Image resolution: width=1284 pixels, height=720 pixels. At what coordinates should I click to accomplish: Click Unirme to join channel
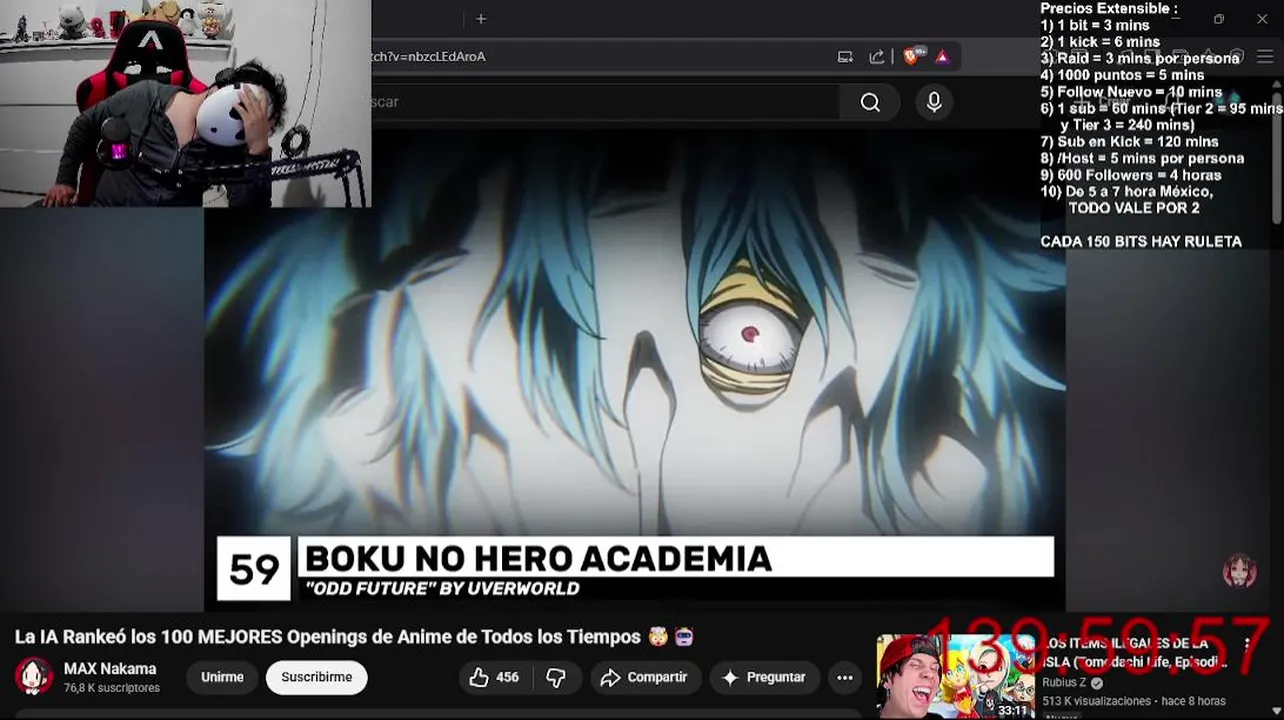coord(222,677)
